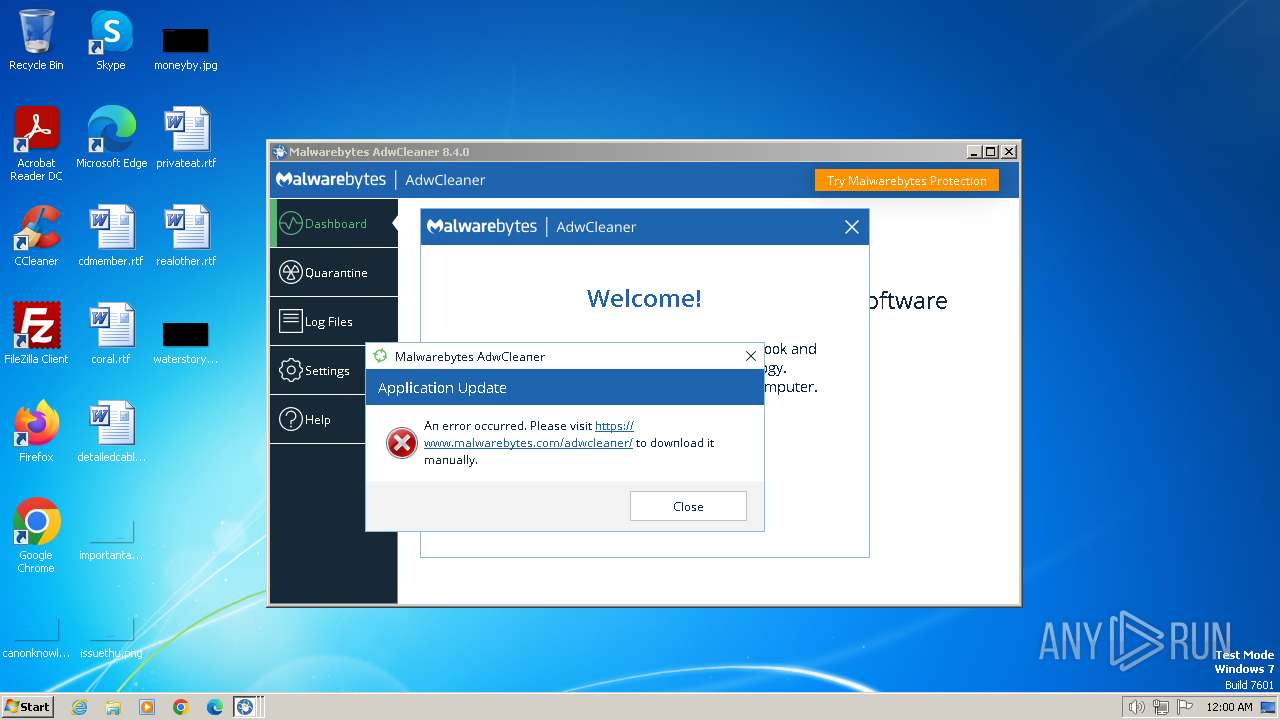Viewport: 1280px width, 720px height.
Task: Click Try Malwarebytes Protection button
Action: (906, 180)
